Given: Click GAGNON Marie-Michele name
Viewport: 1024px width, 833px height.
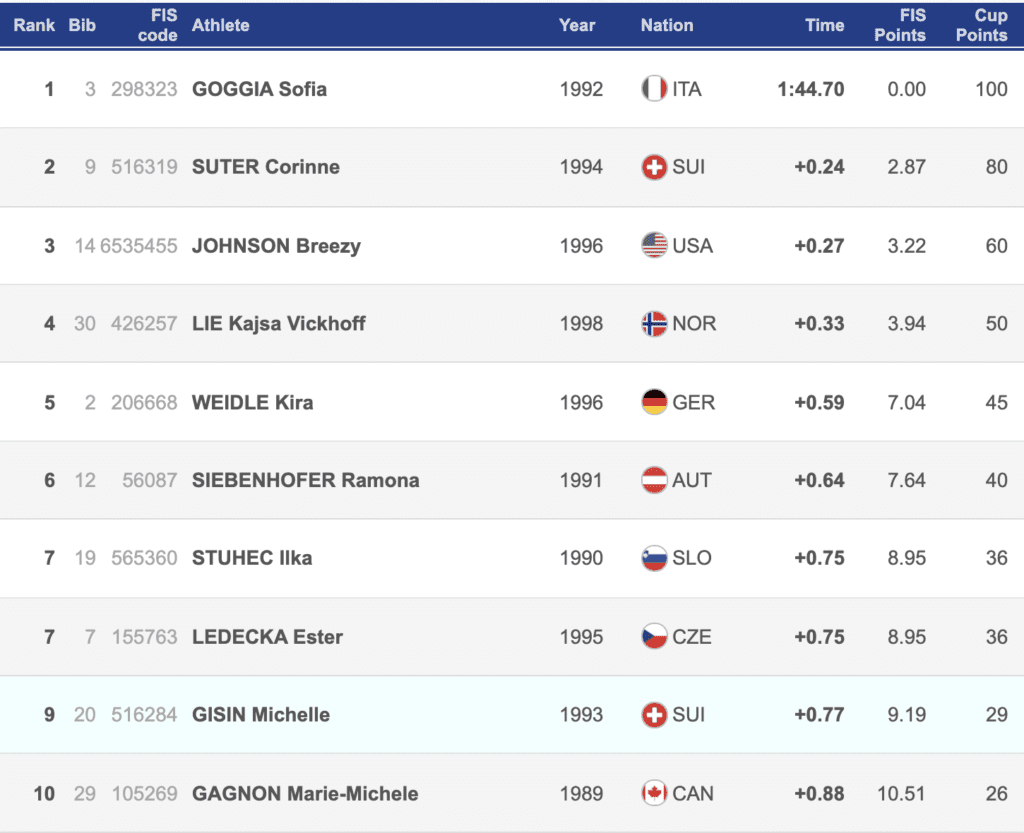Looking at the screenshot, I should point(305,794).
